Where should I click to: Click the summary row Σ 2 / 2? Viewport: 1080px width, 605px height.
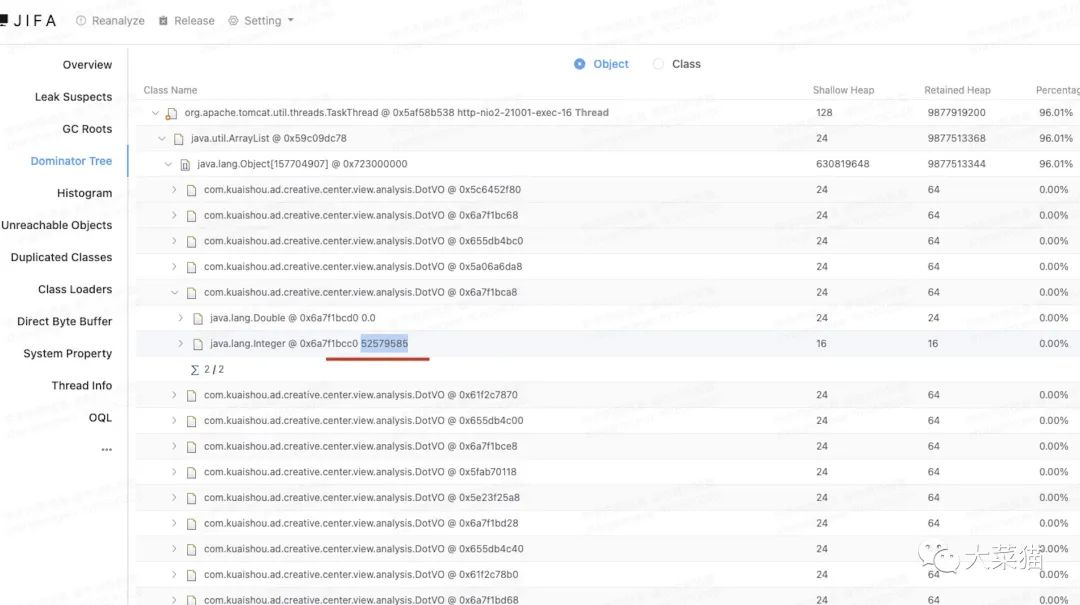[x=207, y=369]
